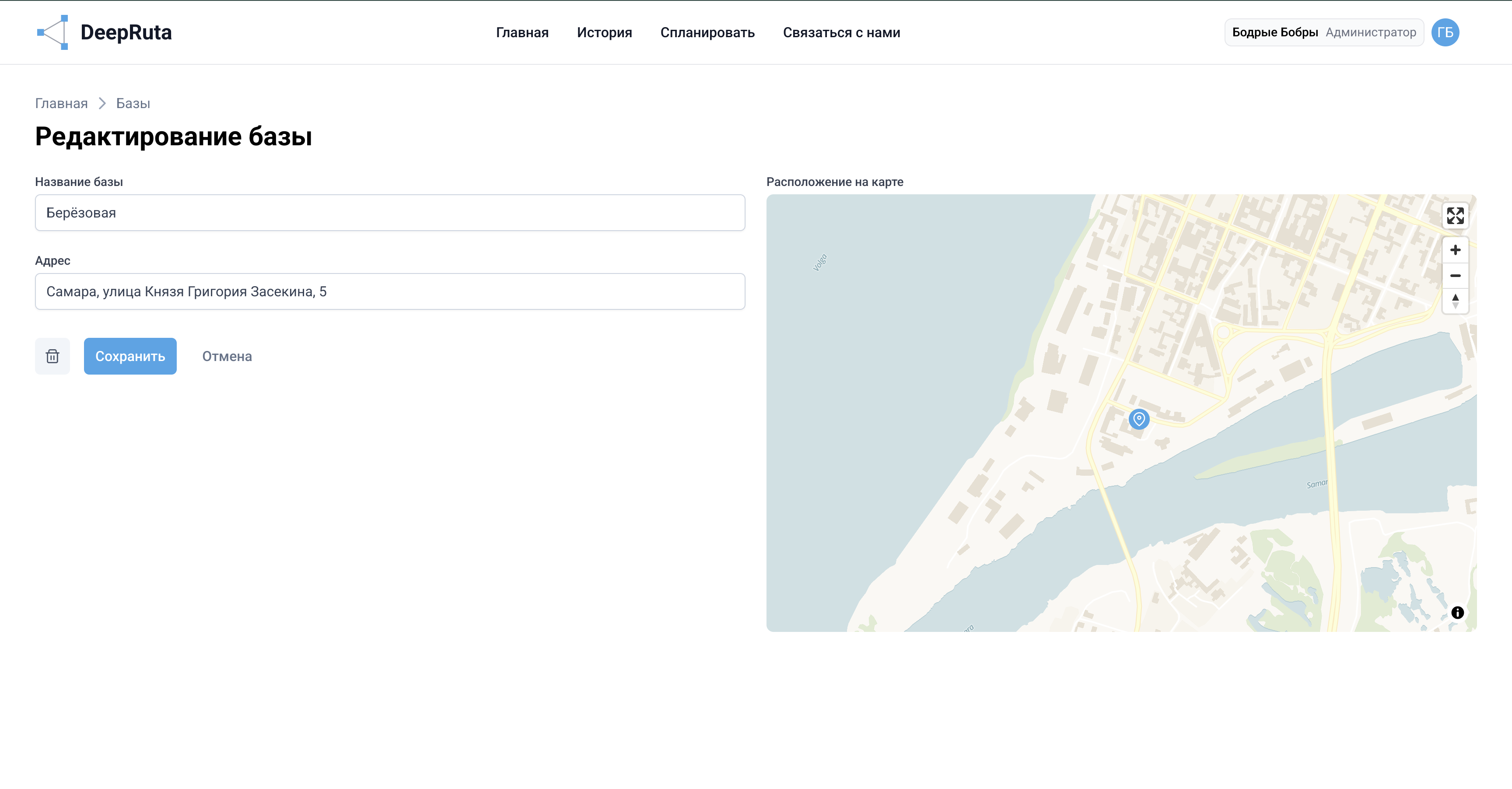Click the ГБ user avatar
The height and width of the screenshot is (789, 1512).
point(1445,32)
